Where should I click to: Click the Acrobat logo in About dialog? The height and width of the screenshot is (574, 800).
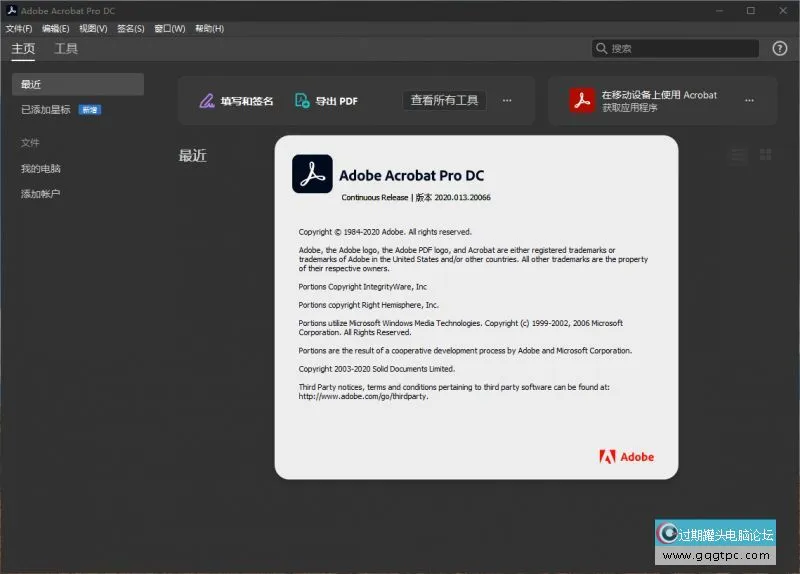pyautogui.click(x=312, y=174)
